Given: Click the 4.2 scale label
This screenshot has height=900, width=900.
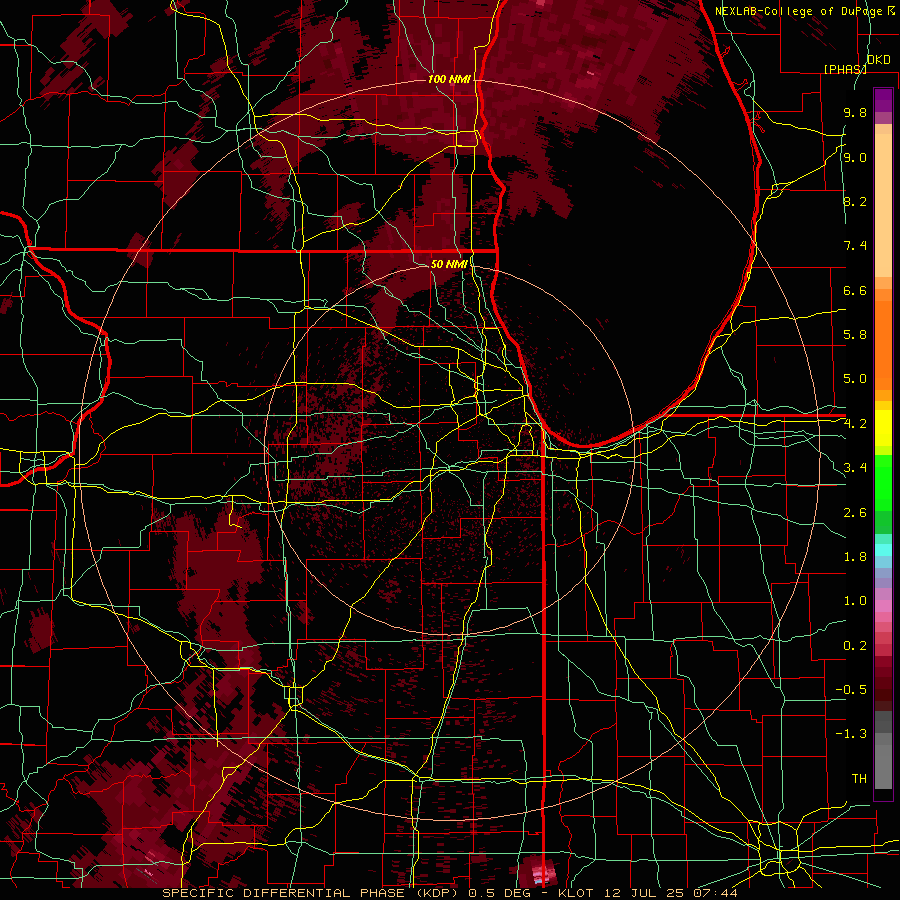Looking at the screenshot, I should tap(855, 424).
